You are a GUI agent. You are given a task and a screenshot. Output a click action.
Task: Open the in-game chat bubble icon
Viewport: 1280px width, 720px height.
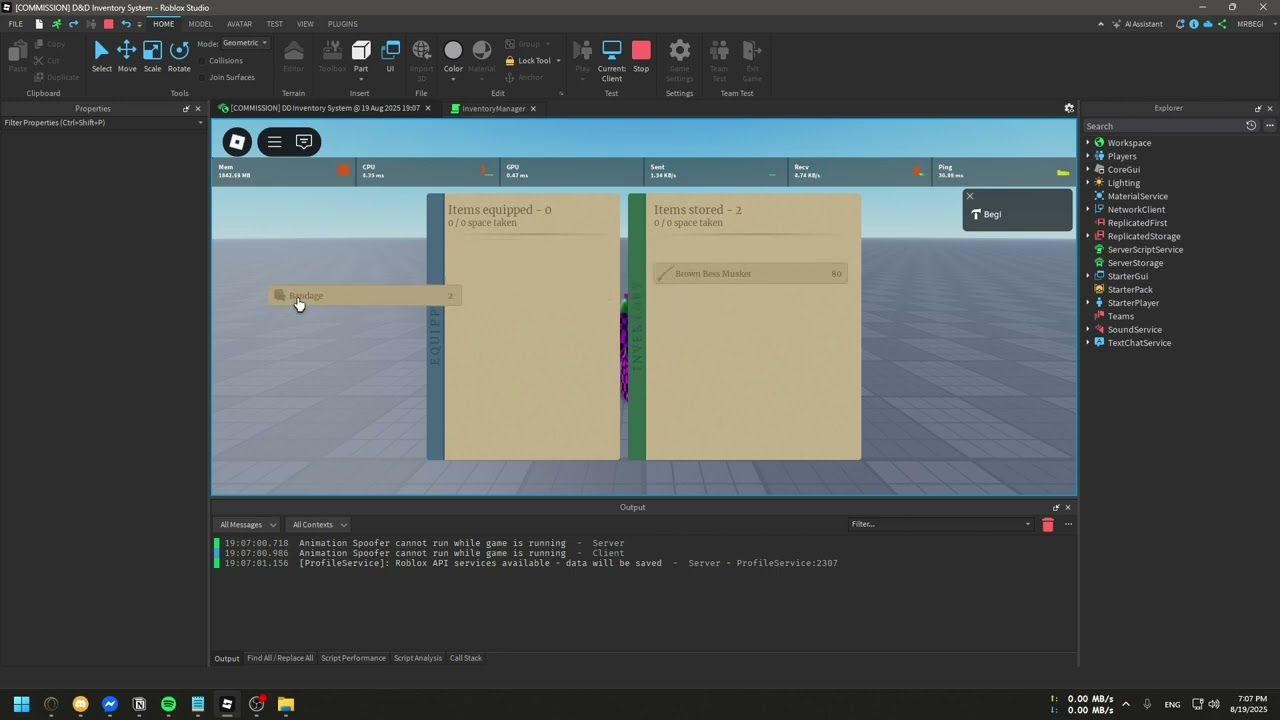click(304, 142)
